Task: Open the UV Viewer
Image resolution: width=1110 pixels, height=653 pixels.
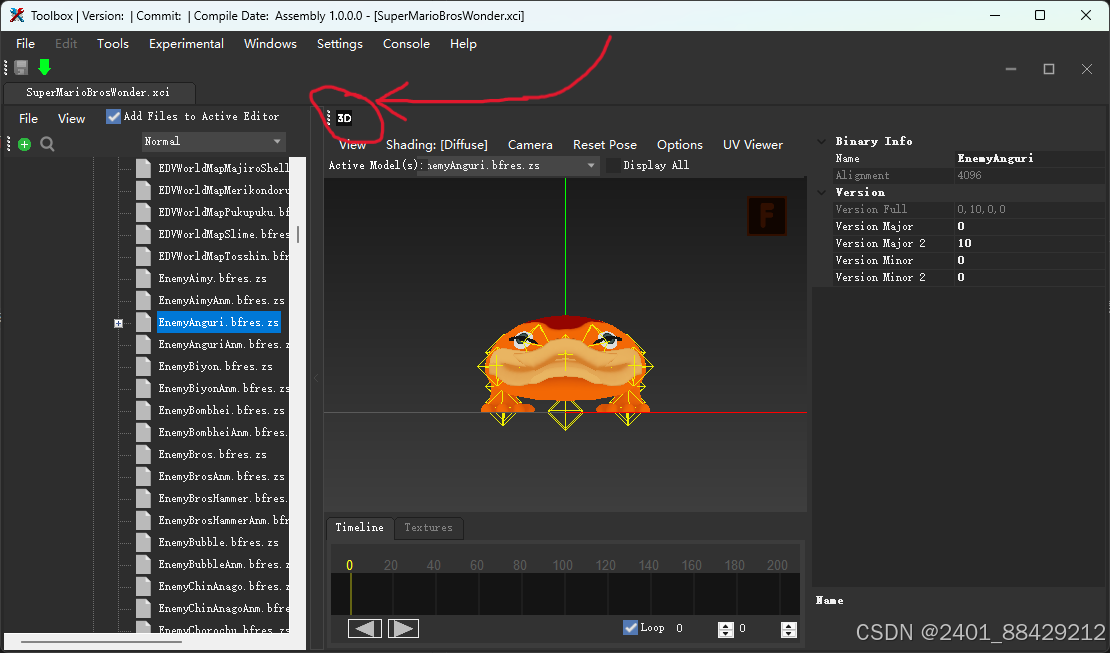Action: pos(753,144)
